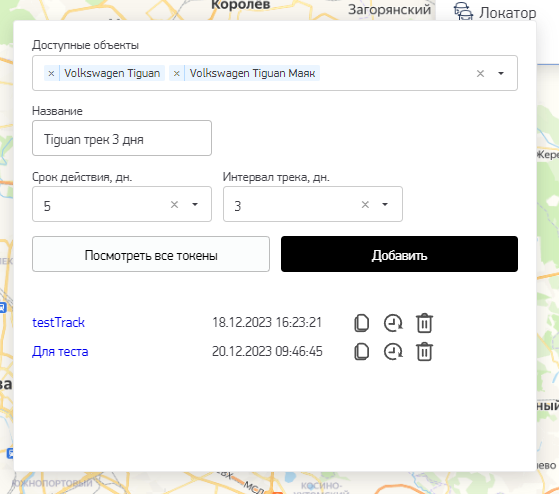Remove the Volkswagen Tiguan tag

pos(51,73)
